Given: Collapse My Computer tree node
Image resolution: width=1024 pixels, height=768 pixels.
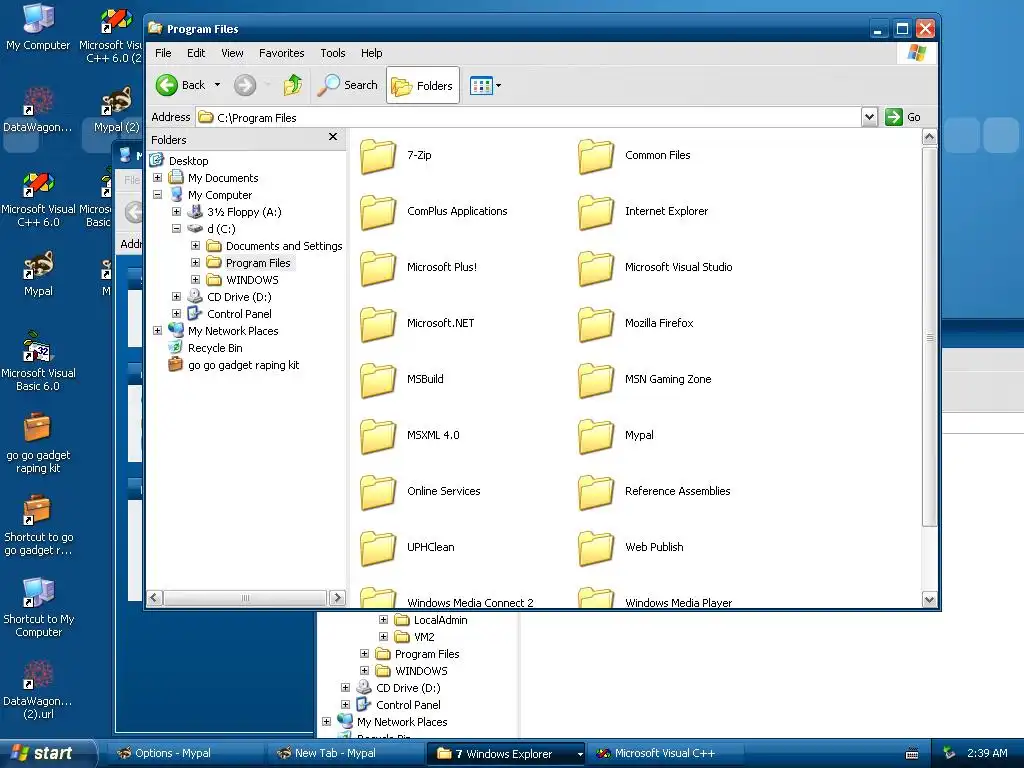Looking at the screenshot, I should click(157, 195).
